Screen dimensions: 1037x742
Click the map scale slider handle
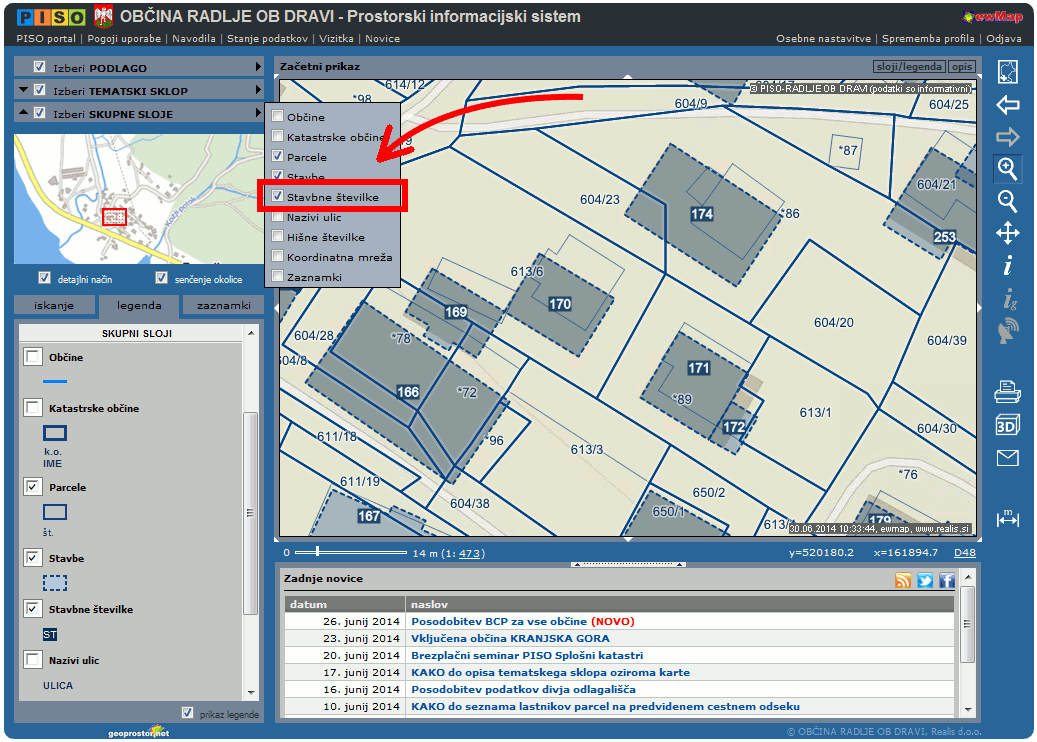pos(317,551)
